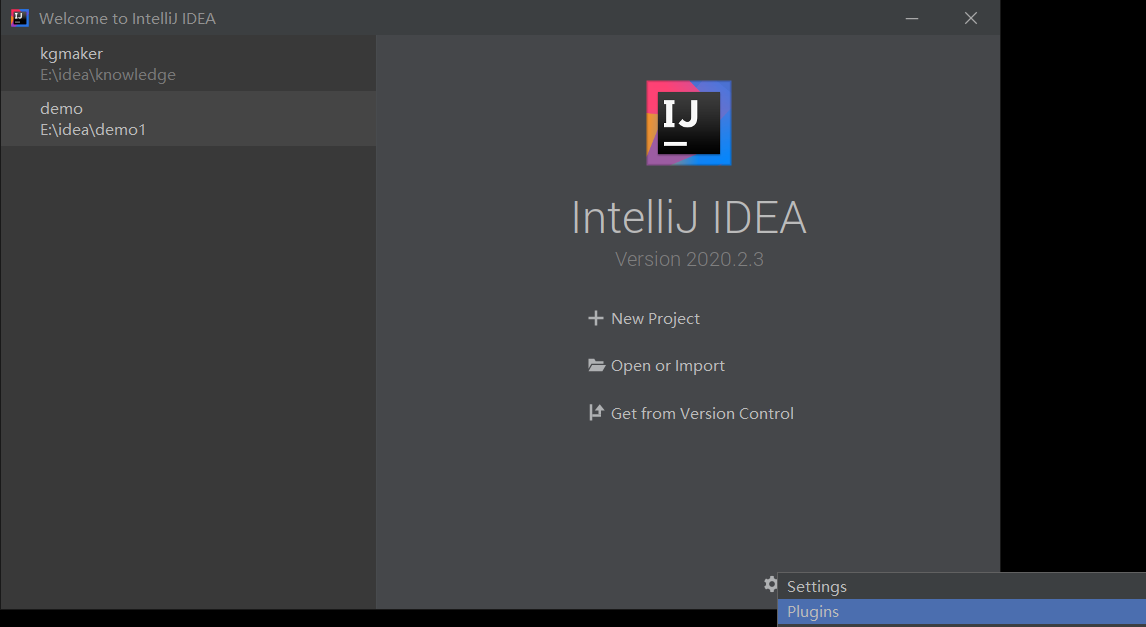Choose Open or Import
Viewport: 1146px width, 627px height.
tap(667, 365)
